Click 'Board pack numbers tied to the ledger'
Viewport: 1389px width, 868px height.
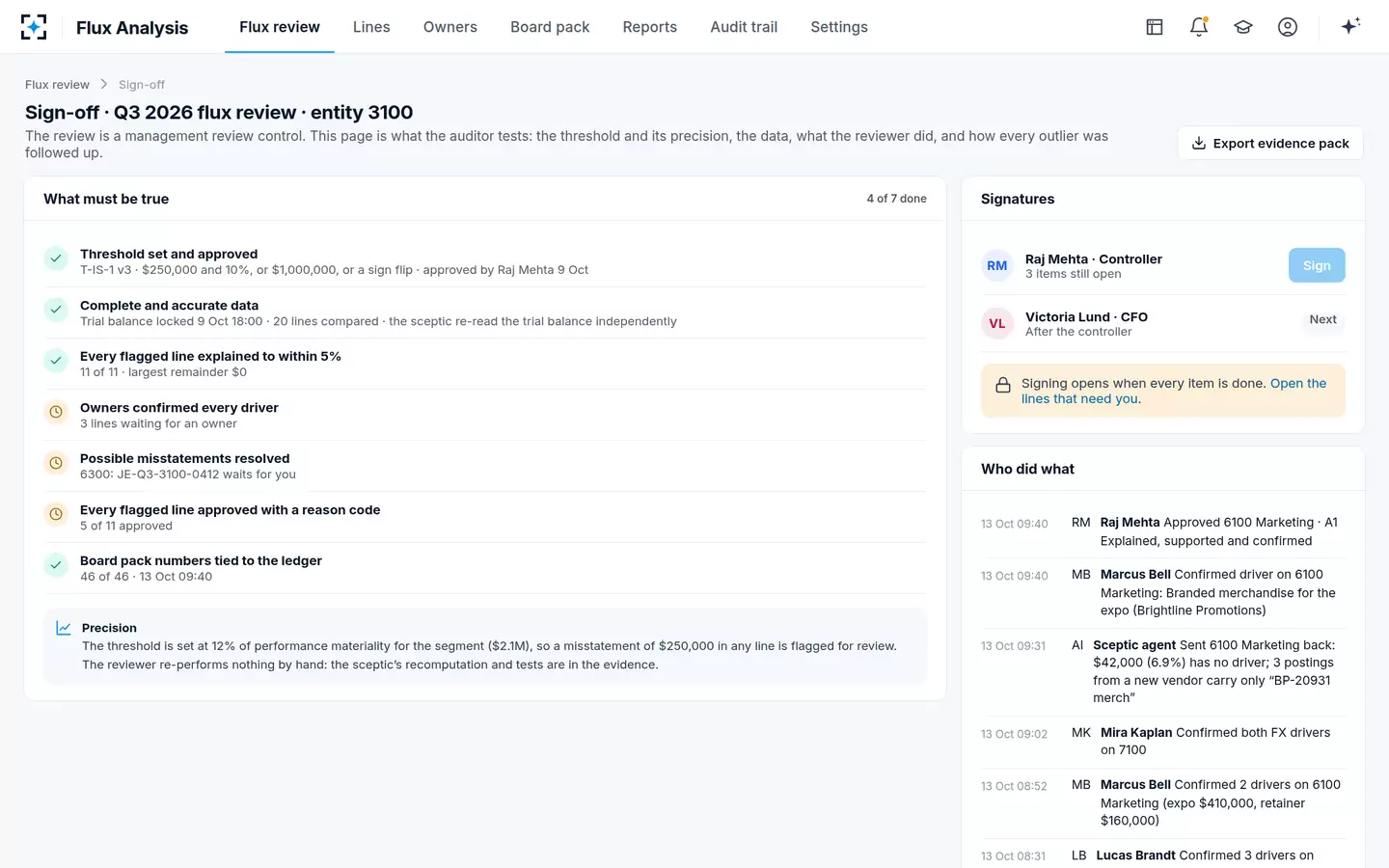point(201,560)
